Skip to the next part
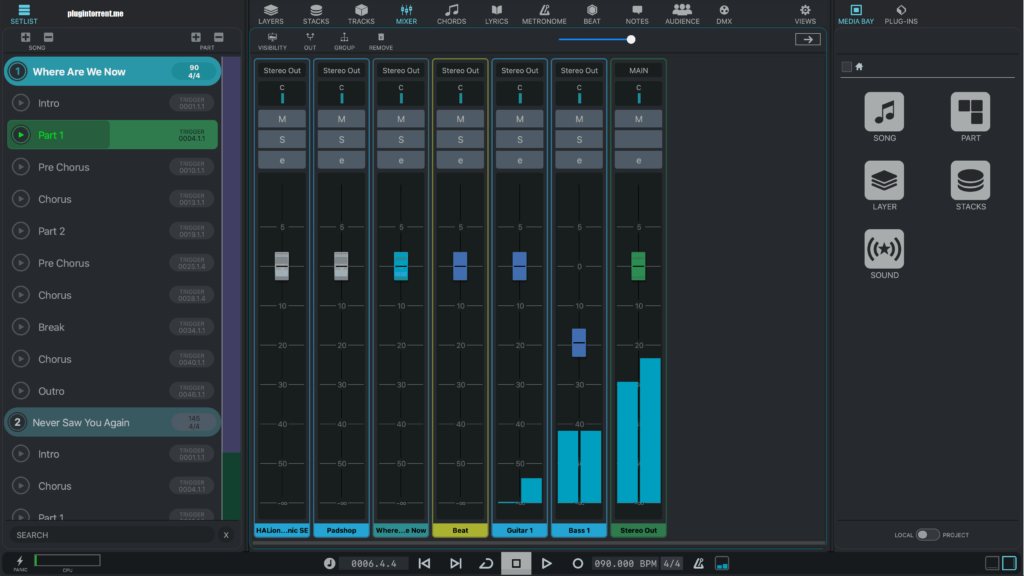The image size is (1024, 576). (456, 563)
